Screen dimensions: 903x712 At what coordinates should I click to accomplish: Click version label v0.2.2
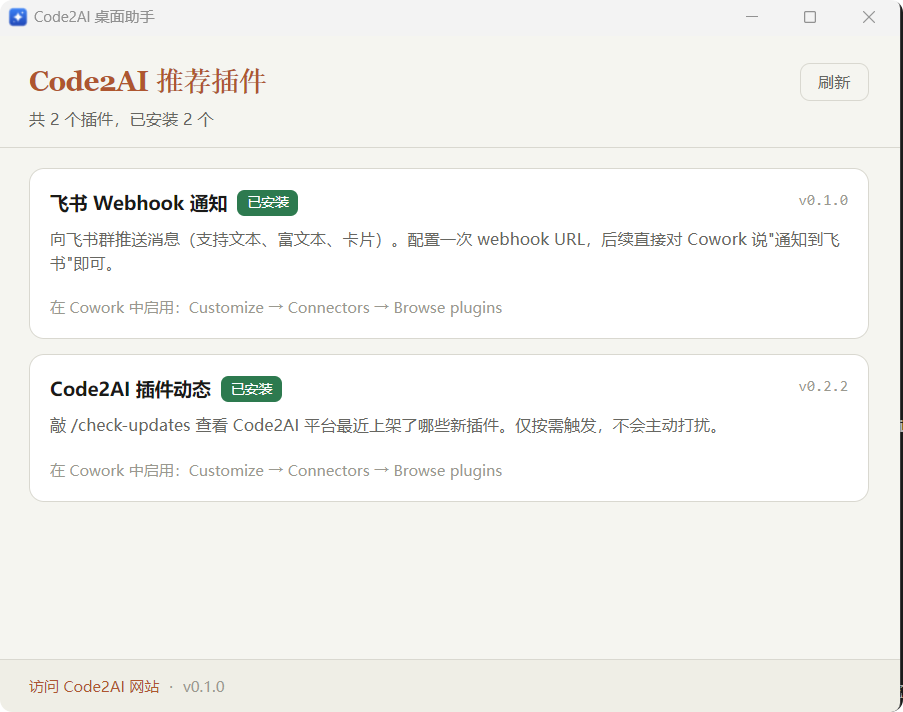[823, 387]
